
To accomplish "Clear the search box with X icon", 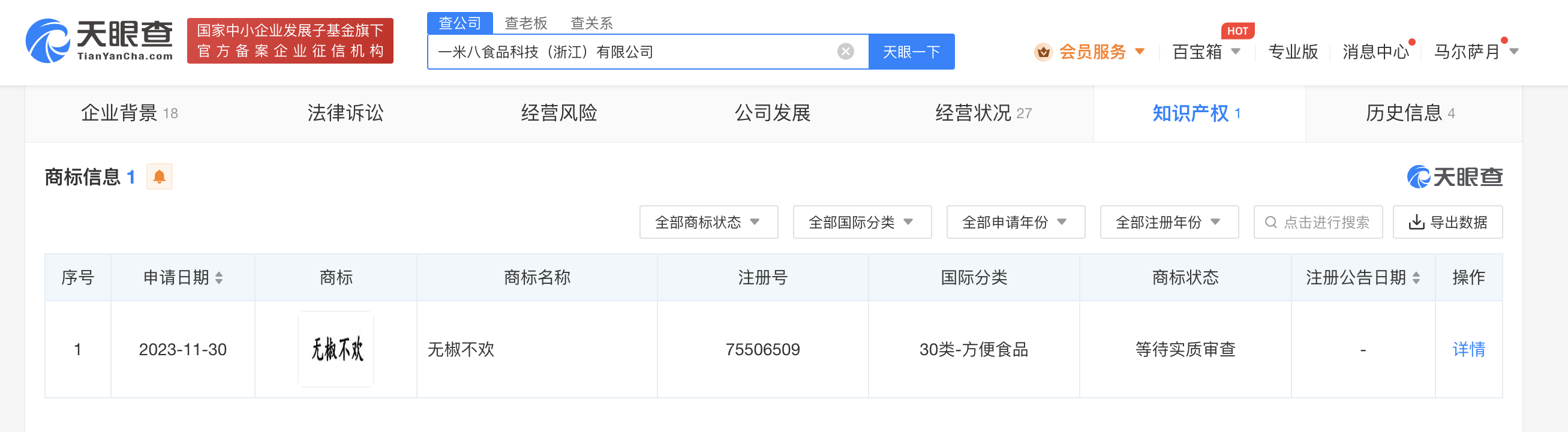I will click(845, 52).
